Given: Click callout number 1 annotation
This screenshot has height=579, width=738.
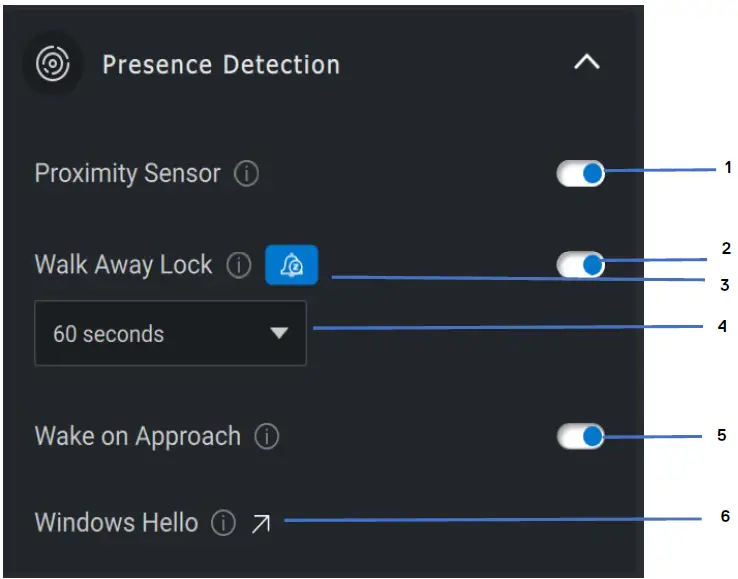Looking at the screenshot, I should click(x=728, y=167).
